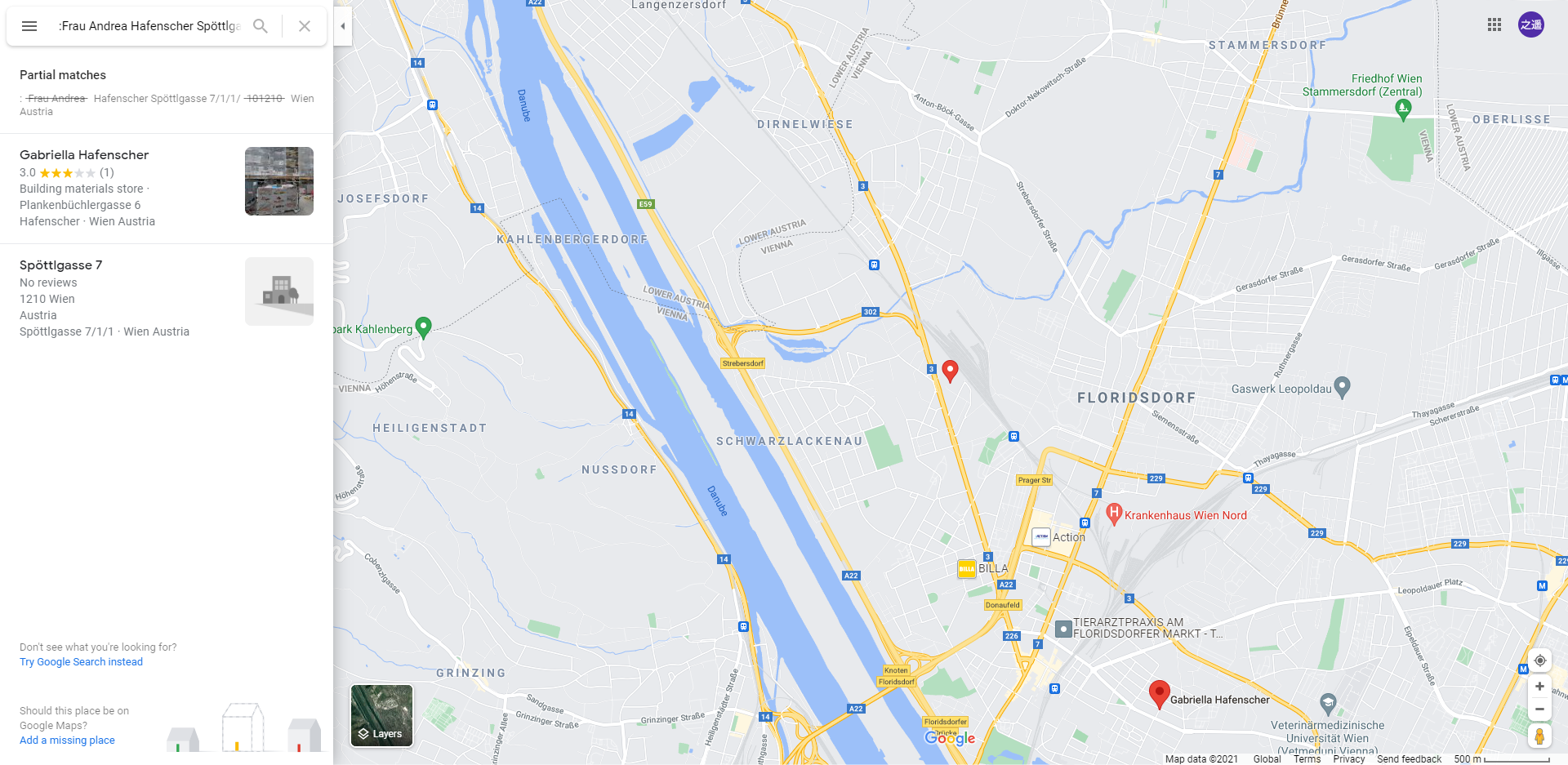
Task: Show your location on the map
Action: [1539, 660]
